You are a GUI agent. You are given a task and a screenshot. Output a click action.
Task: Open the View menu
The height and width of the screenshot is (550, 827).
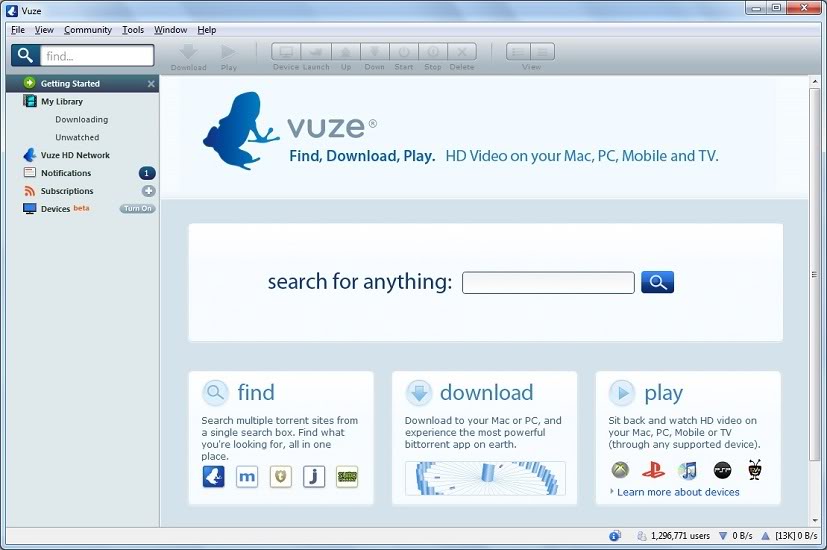[x=44, y=30]
